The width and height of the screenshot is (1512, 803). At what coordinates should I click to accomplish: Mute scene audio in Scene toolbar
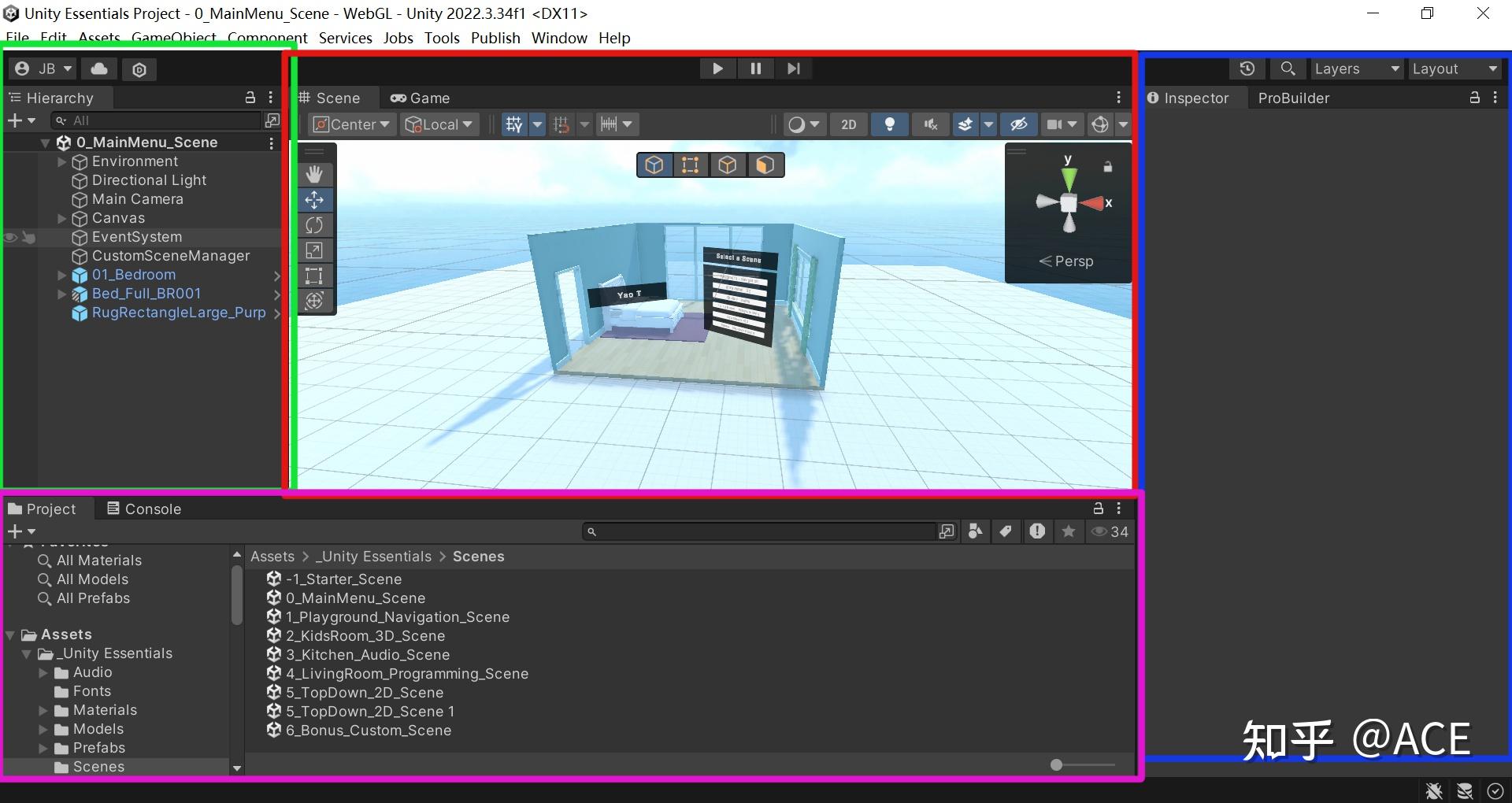pyautogui.click(x=930, y=124)
